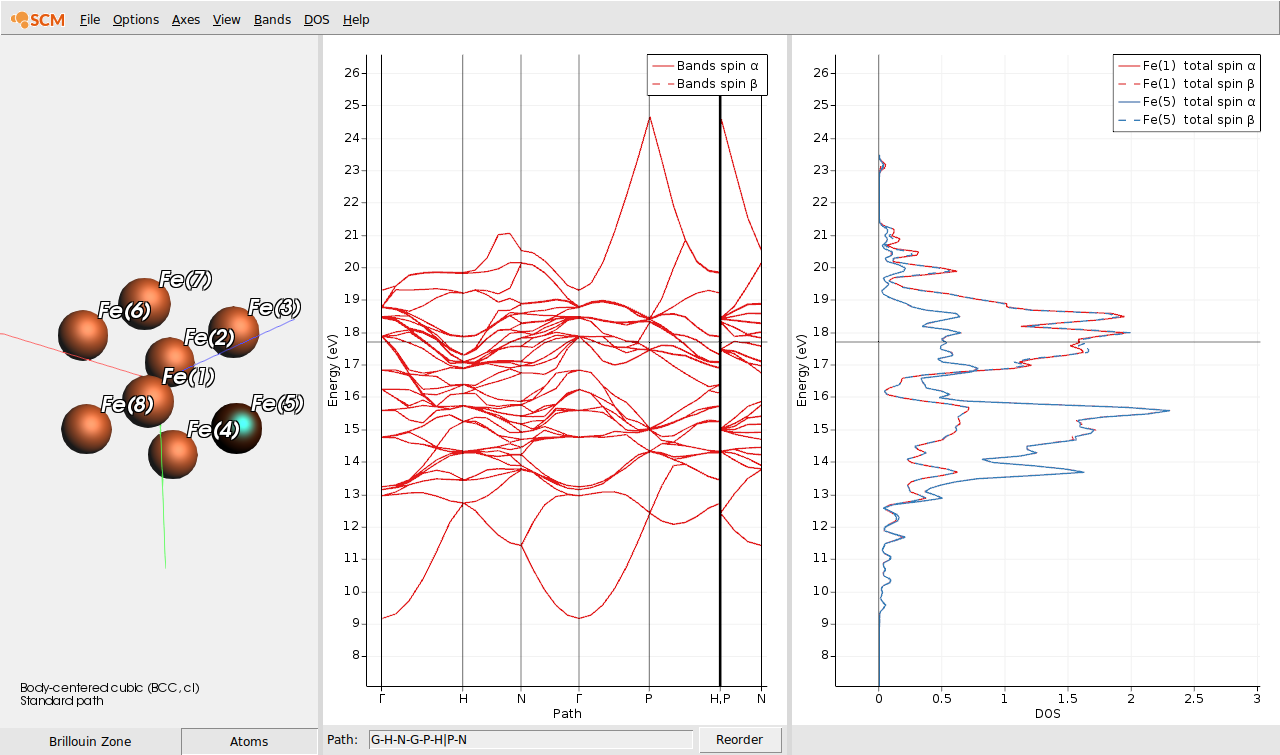Viewport: 1280px width, 755px height.
Task: Select the highlighted Fe(5) atom
Action: click(x=236, y=428)
